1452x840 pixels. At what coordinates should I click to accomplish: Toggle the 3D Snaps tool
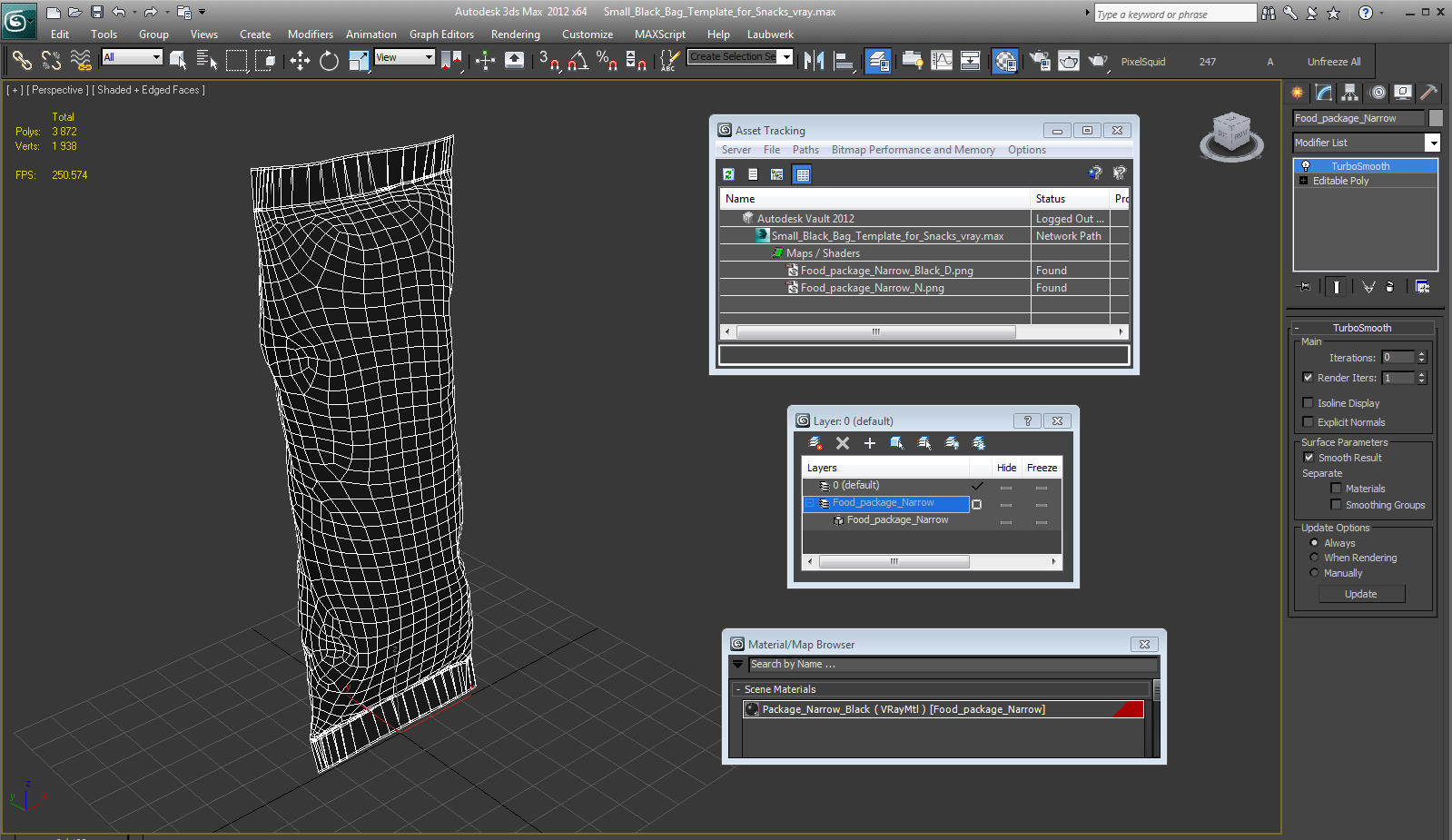click(548, 61)
